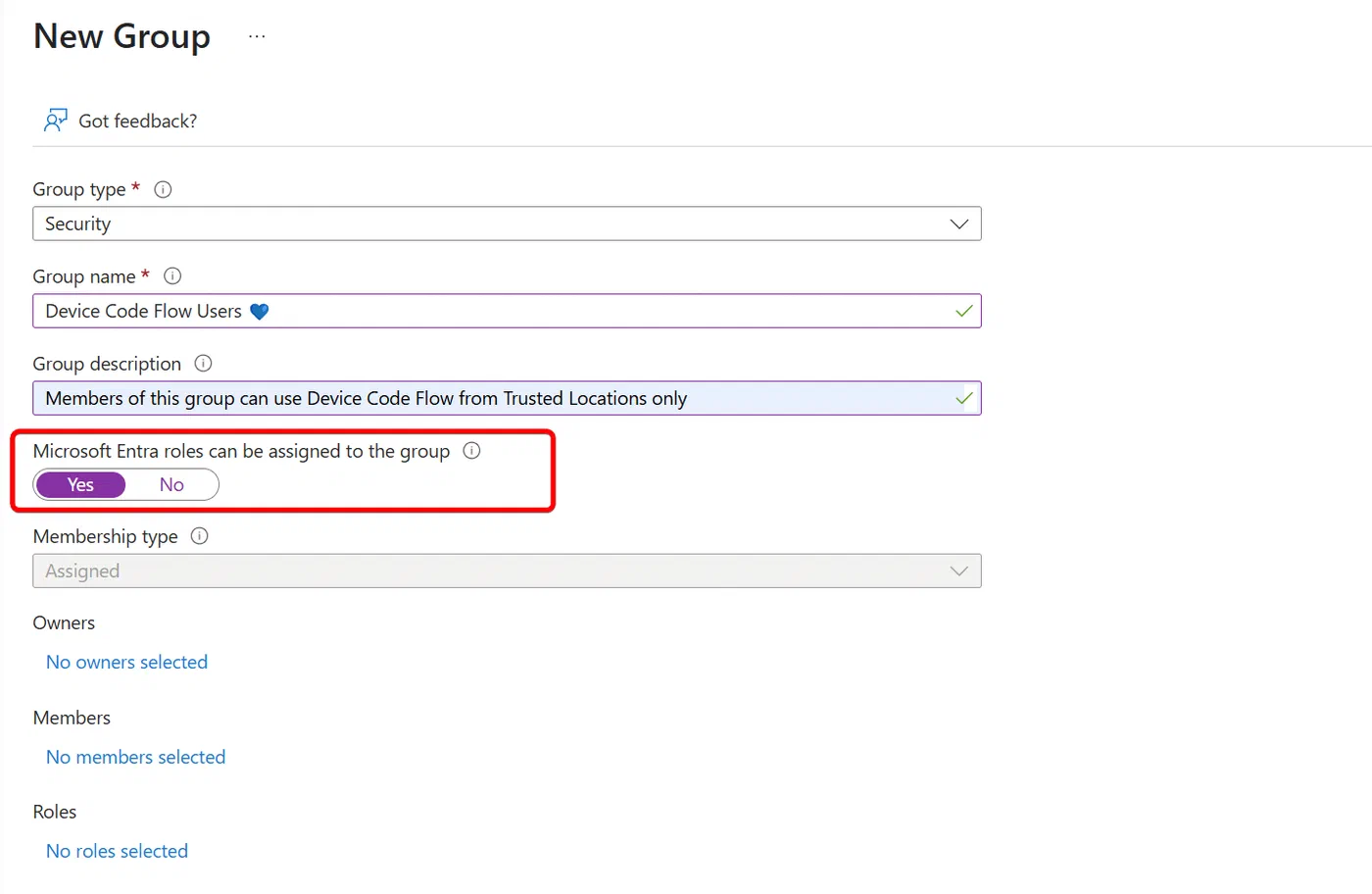
Task: Open No members selected link
Action: 135,758
